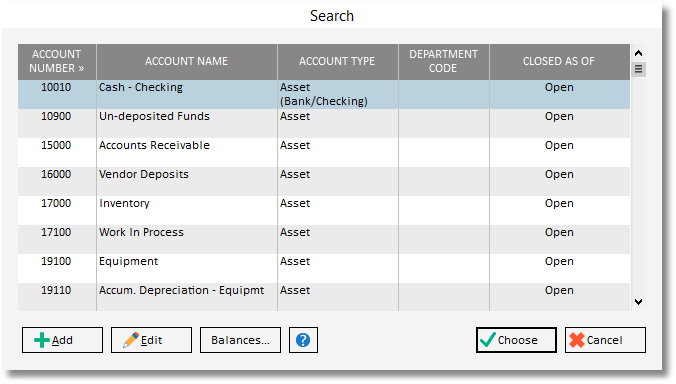Click Asset type in Work In Process row
676x384 pixels.
tap(295, 232)
